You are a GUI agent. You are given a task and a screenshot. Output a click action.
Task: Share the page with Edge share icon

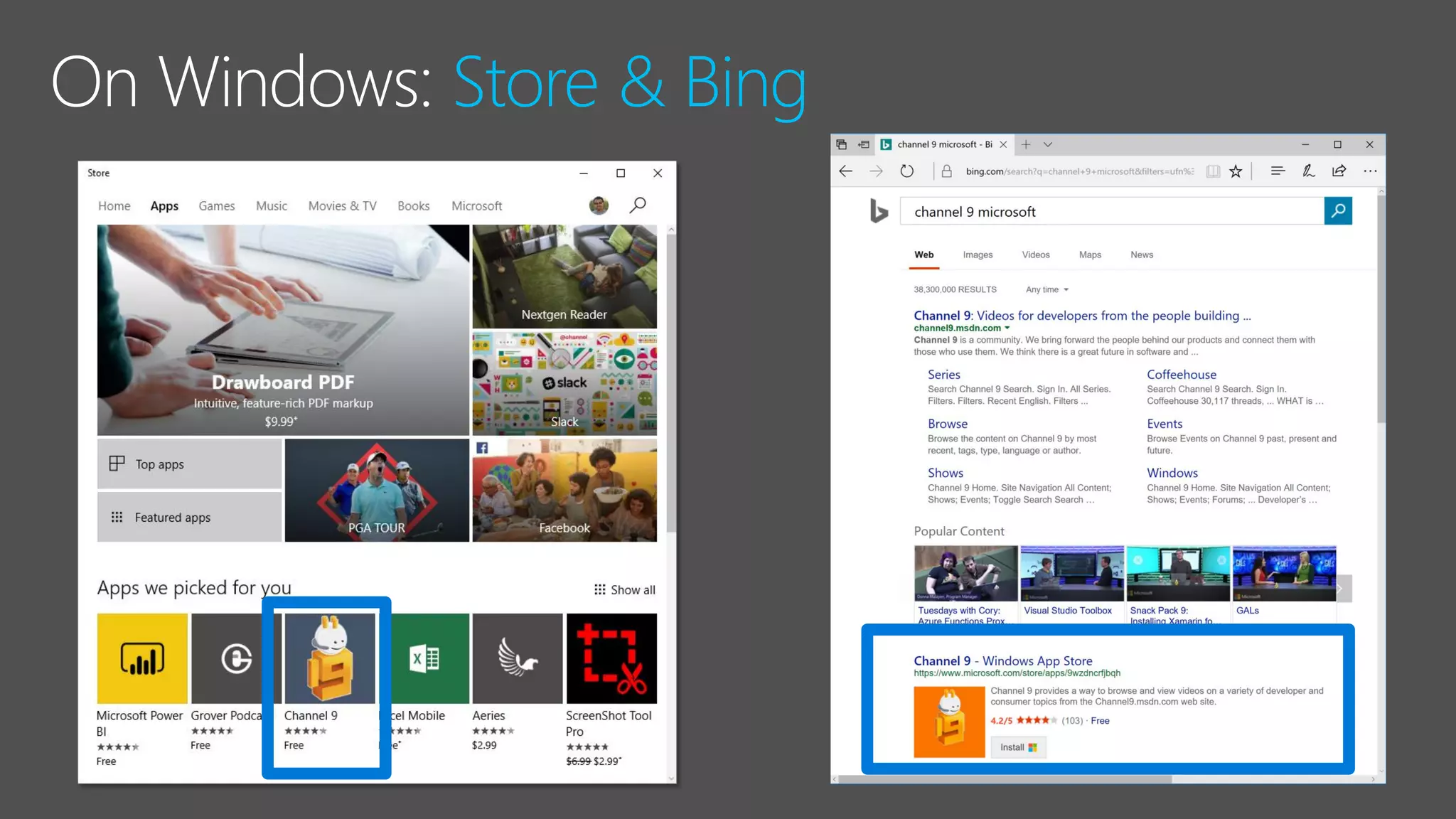click(1339, 171)
